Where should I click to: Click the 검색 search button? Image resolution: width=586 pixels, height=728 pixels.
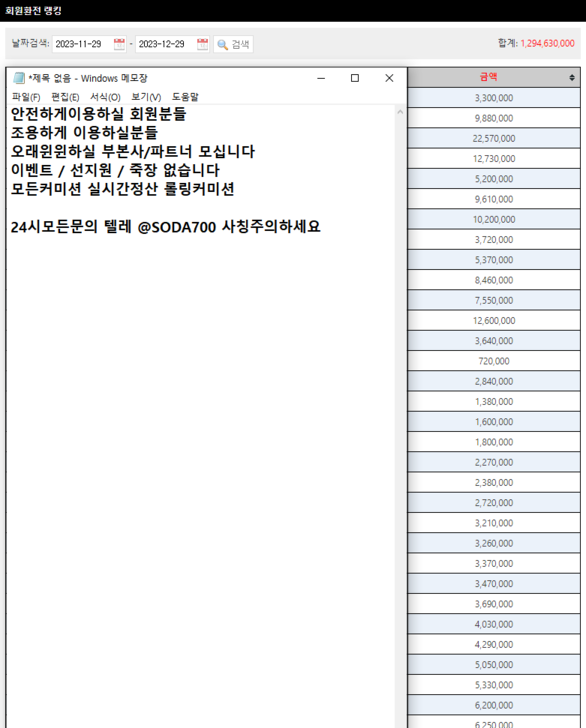pos(233,44)
